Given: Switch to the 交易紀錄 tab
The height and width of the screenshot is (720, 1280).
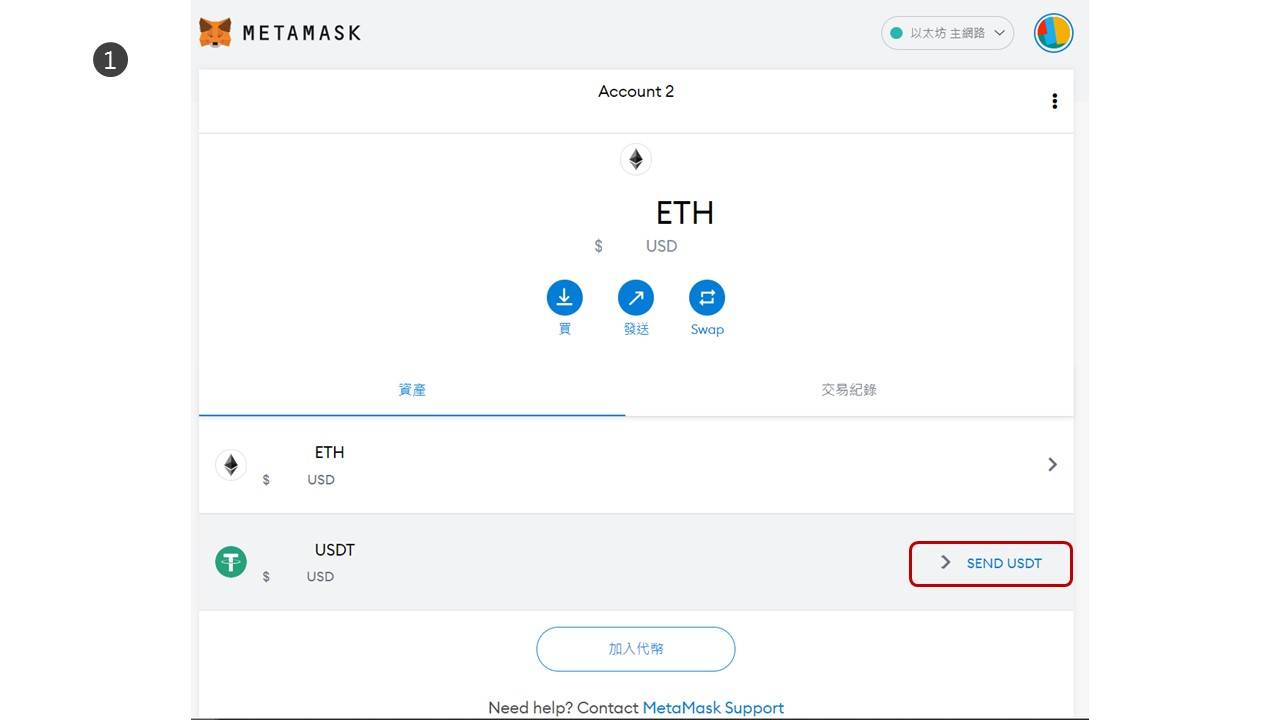Looking at the screenshot, I should tap(849, 390).
